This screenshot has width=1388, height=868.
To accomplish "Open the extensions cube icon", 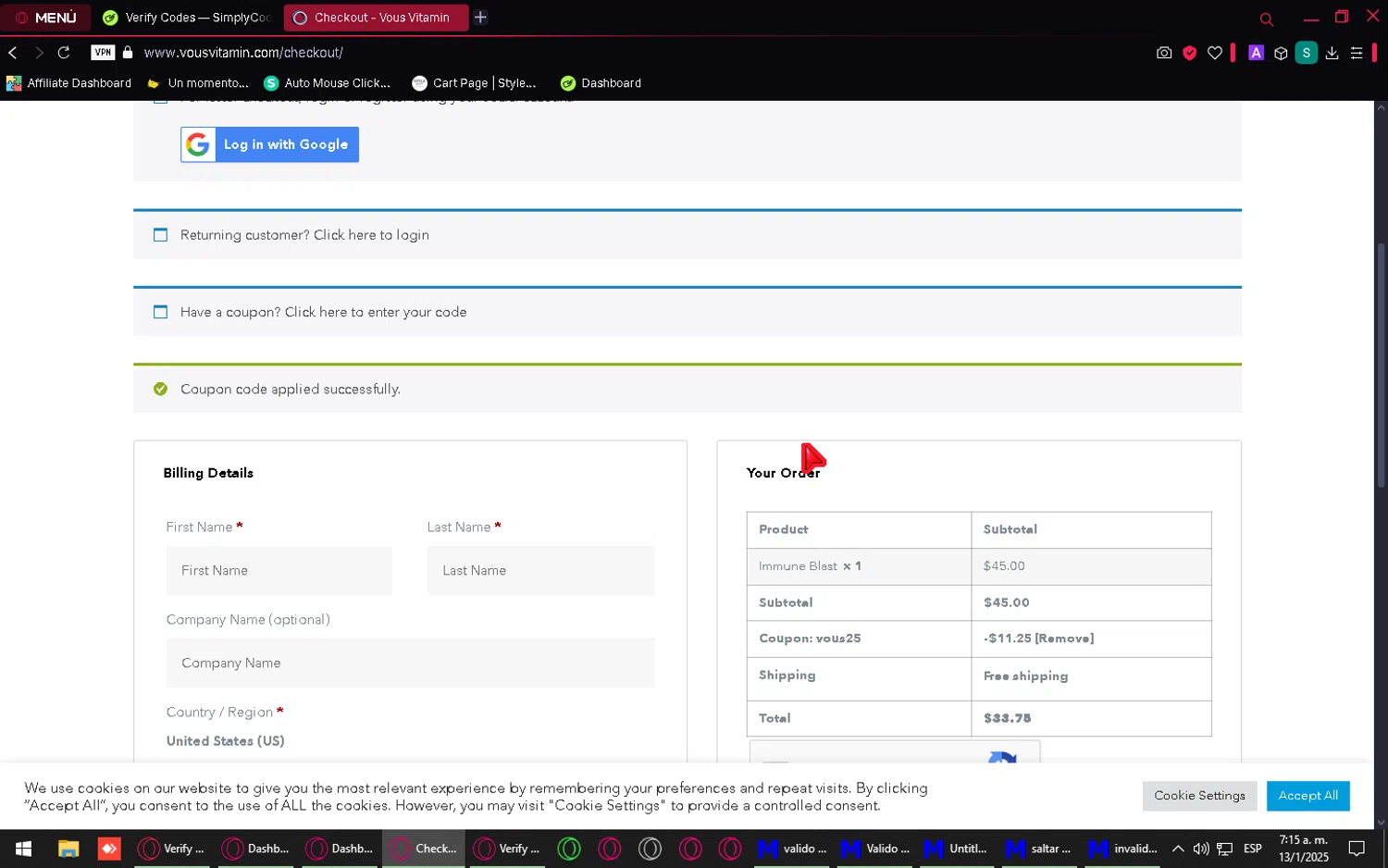I will pos(1281,53).
